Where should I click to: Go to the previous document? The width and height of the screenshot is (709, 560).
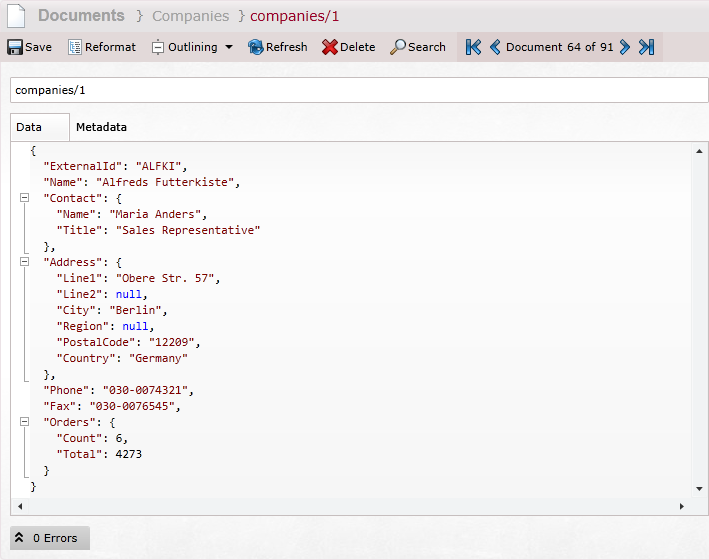[x=495, y=47]
